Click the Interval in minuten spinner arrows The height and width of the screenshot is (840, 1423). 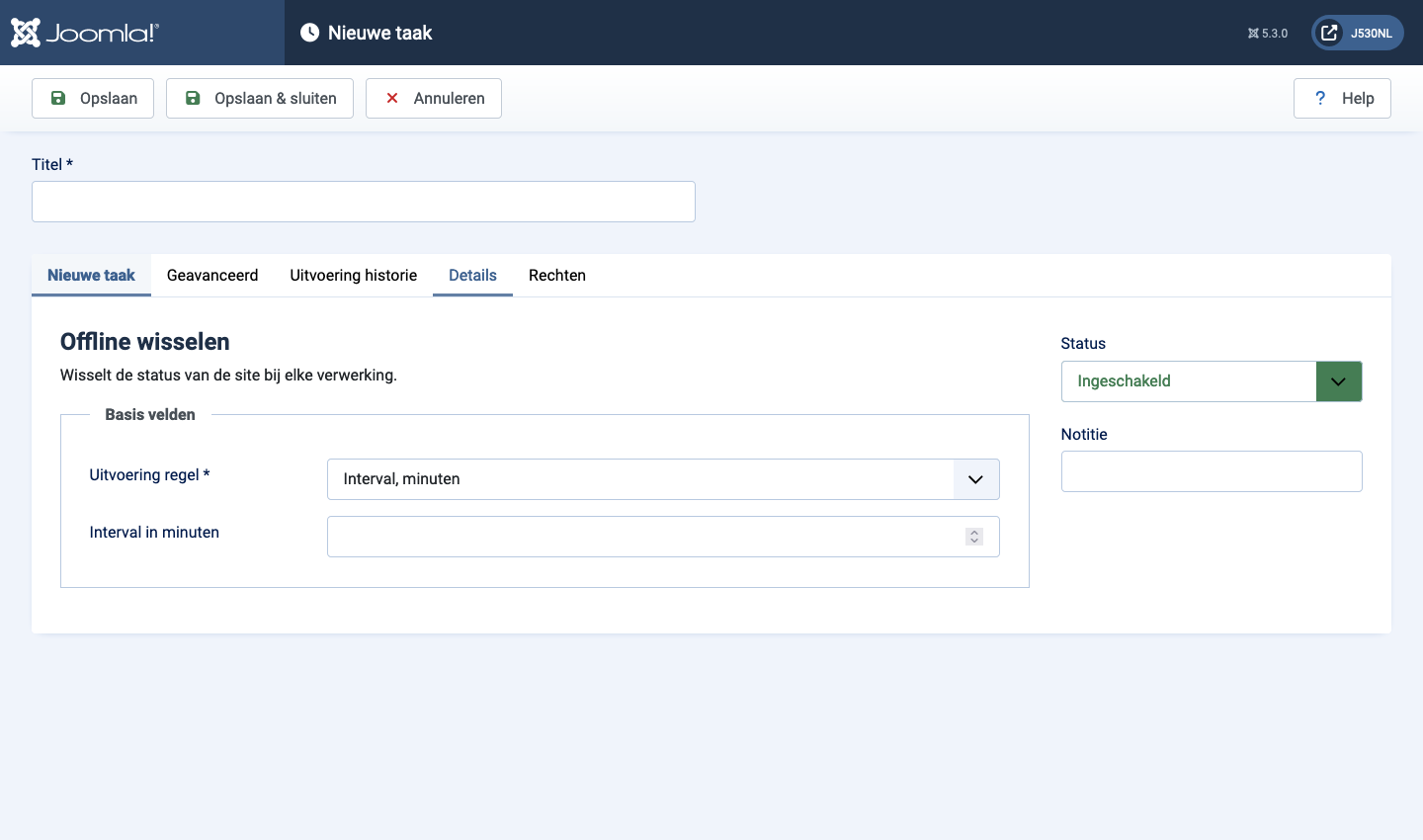974,537
